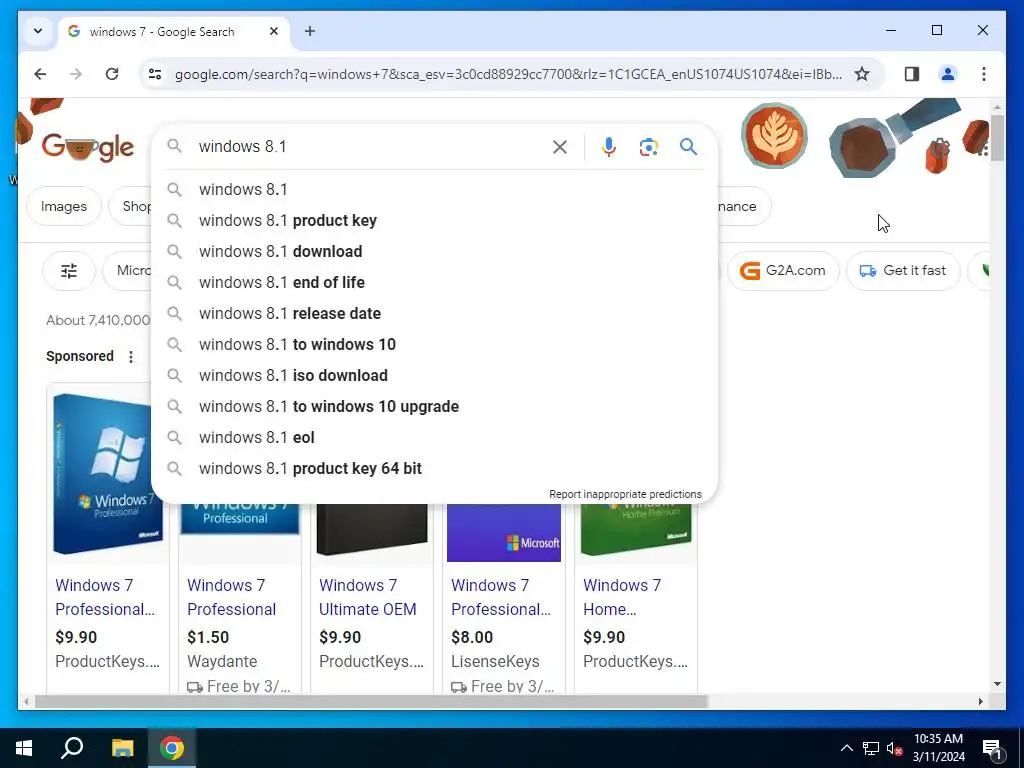The image size is (1024, 768).
Task: Click scroll down arrow on vertical scrollbar
Action: [997, 684]
